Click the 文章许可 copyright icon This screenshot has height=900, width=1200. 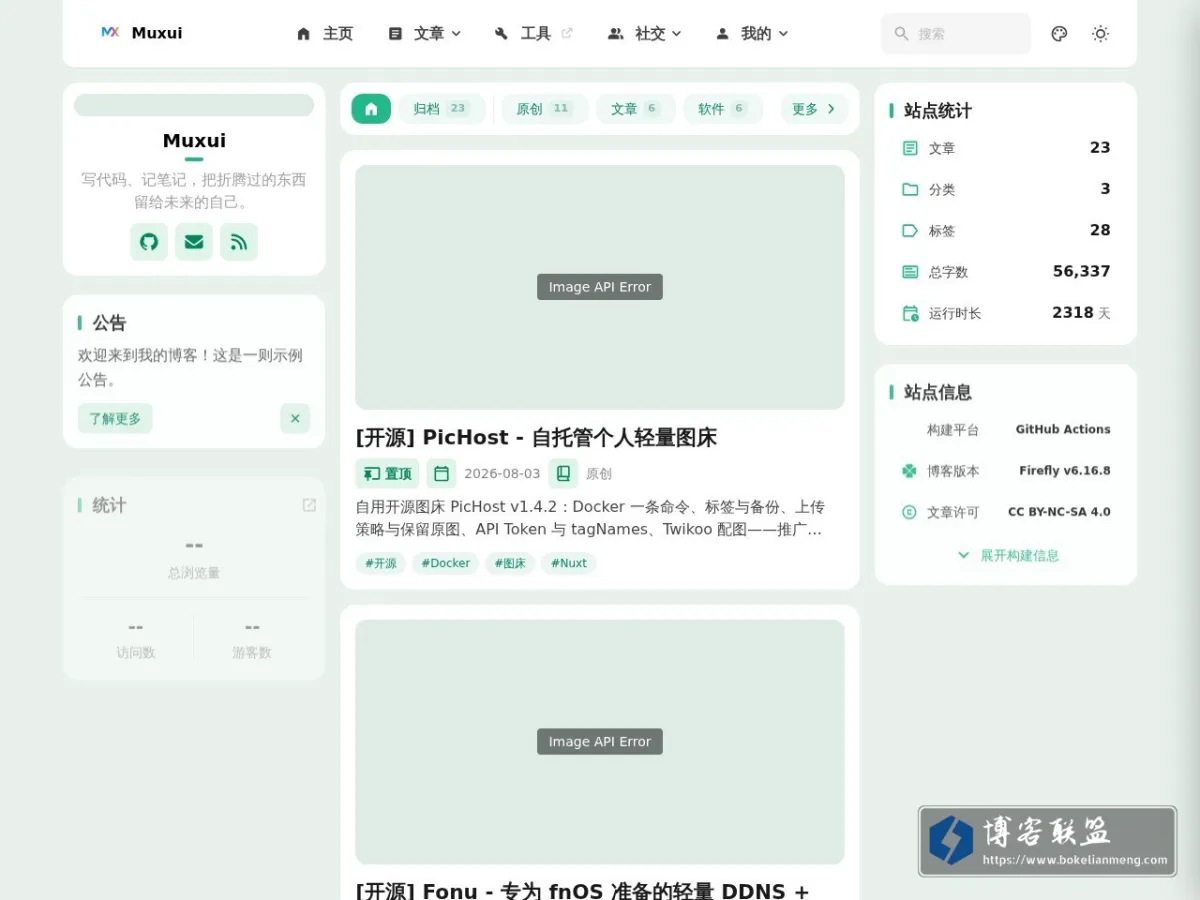[909, 512]
